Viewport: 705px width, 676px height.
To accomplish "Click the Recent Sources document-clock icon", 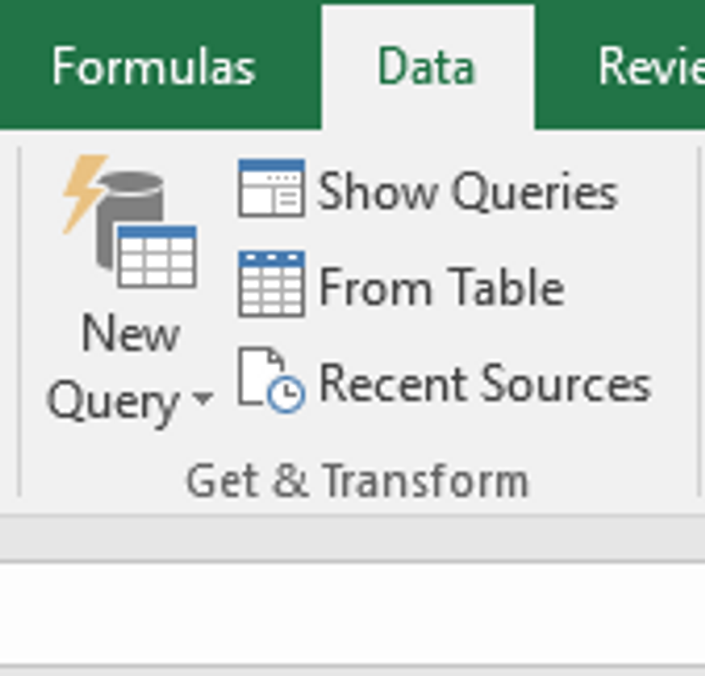I will 272,380.
